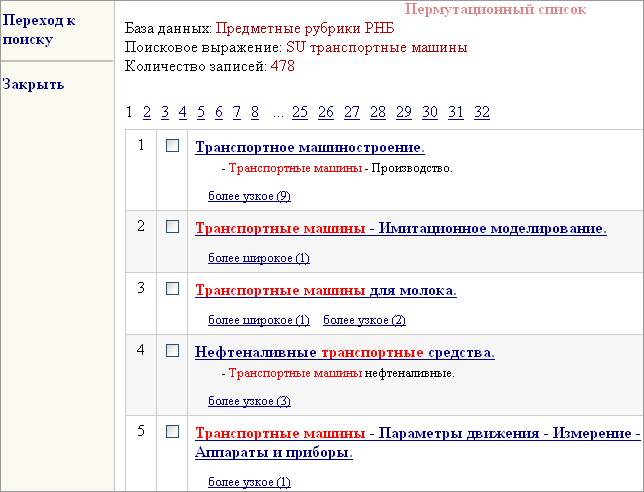Jump to results page 31
This screenshot has height=492, width=644.
456,112
